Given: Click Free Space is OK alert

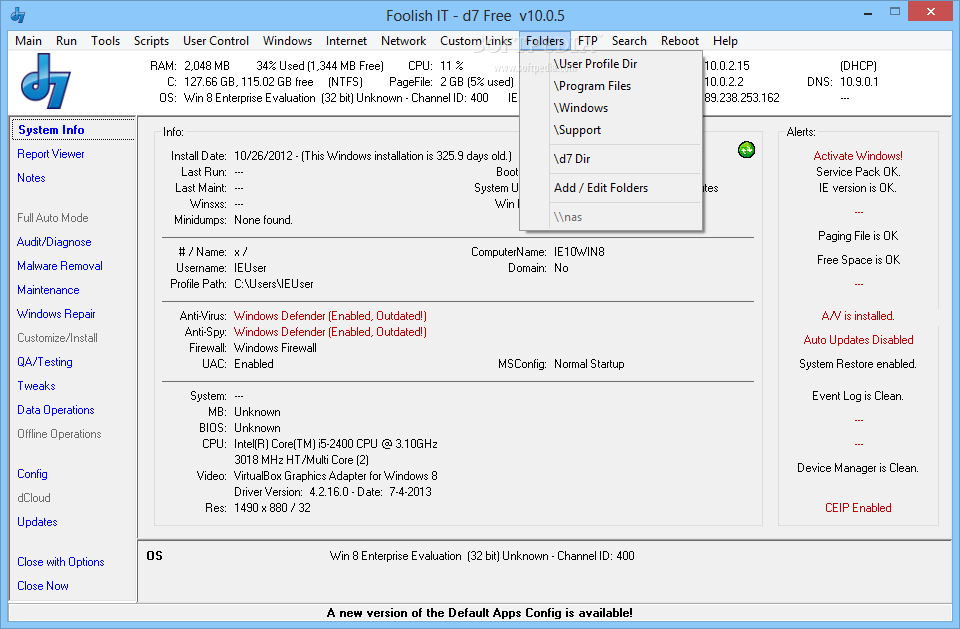Looking at the screenshot, I should click(858, 260).
